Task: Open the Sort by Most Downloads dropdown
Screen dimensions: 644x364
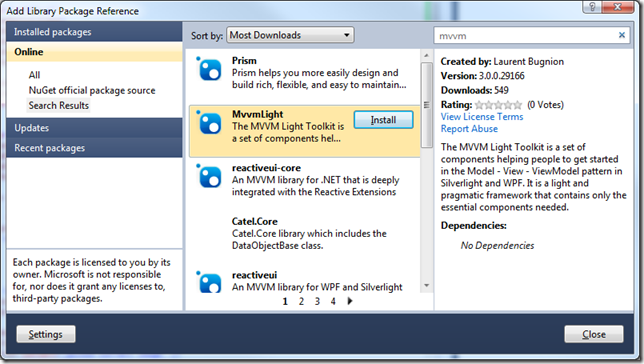Action: 290,35
